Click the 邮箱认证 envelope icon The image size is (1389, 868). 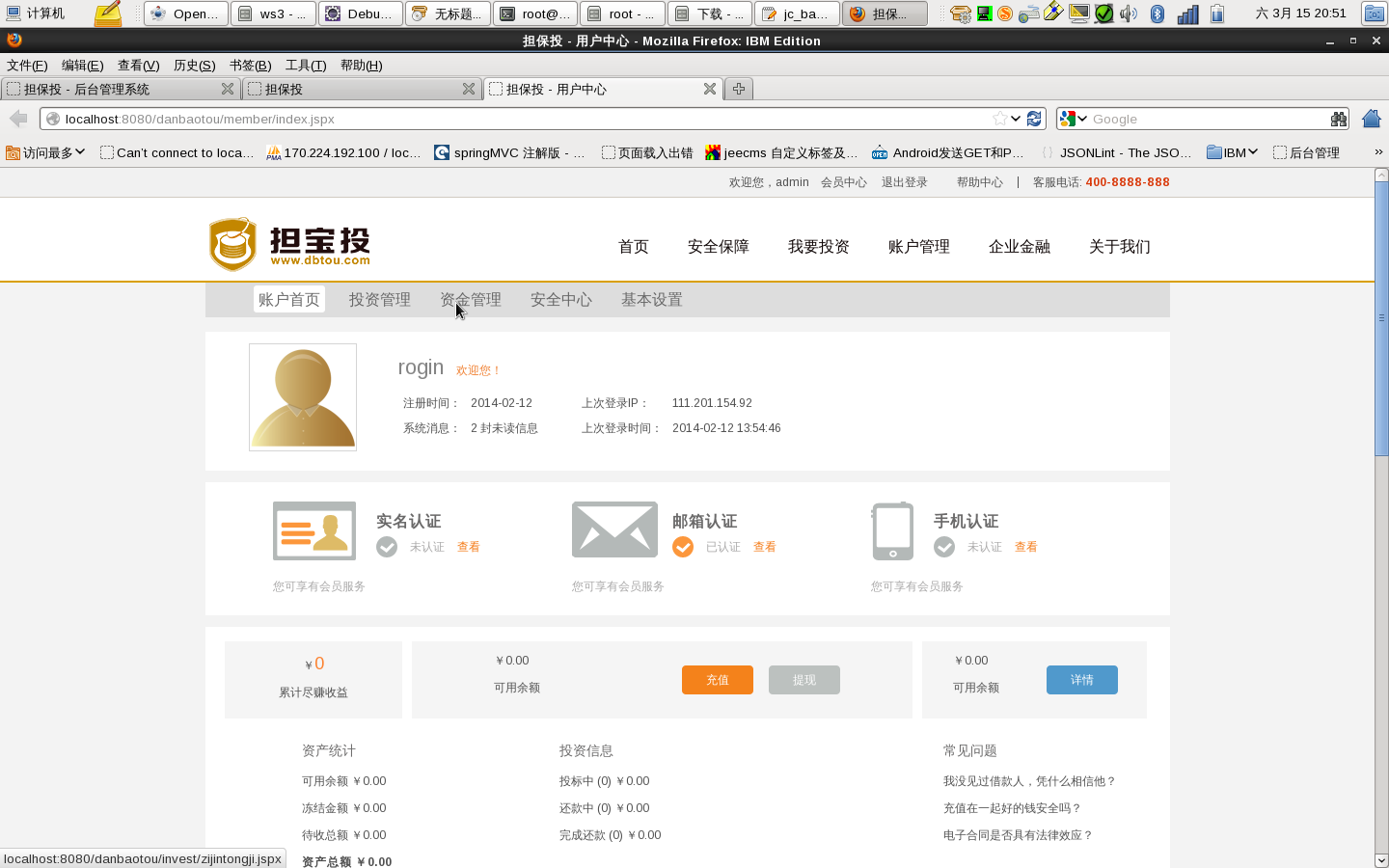coord(614,529)
